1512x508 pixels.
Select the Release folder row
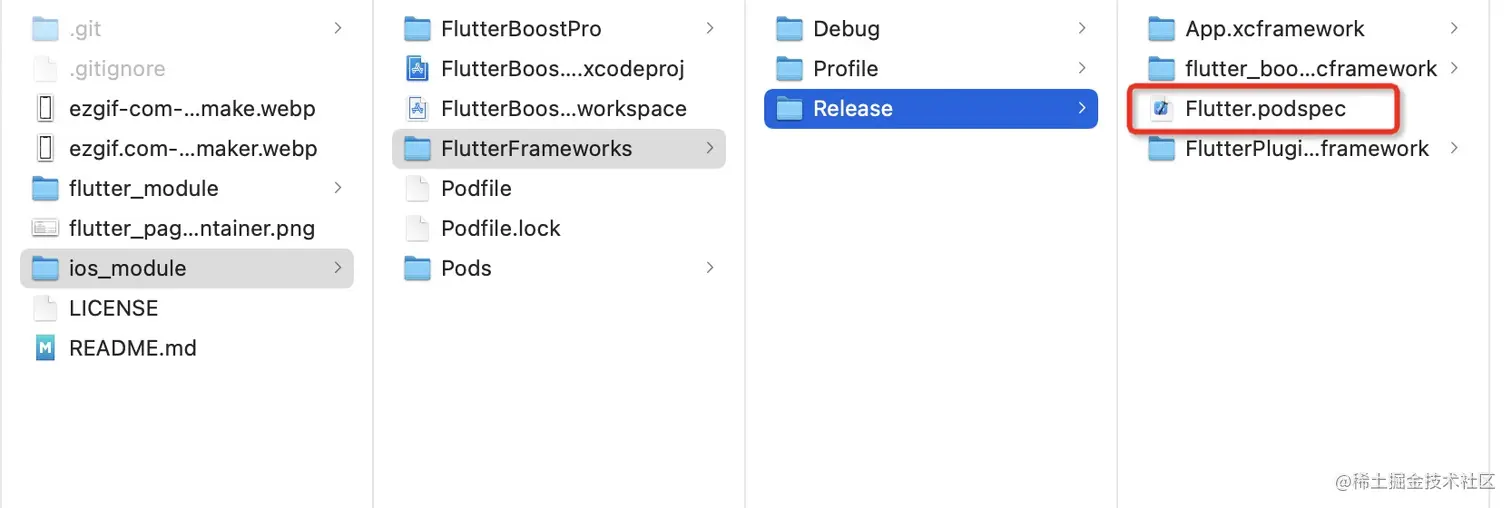click(930, 109)
